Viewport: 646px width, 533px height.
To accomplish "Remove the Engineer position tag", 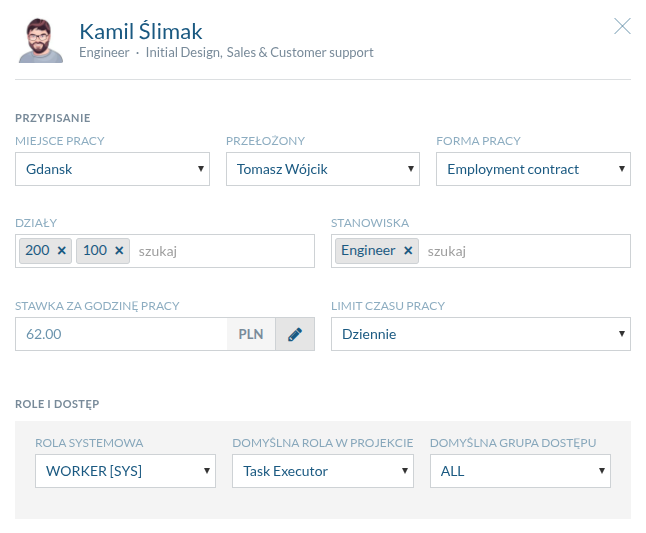I will tap(408, 250).
